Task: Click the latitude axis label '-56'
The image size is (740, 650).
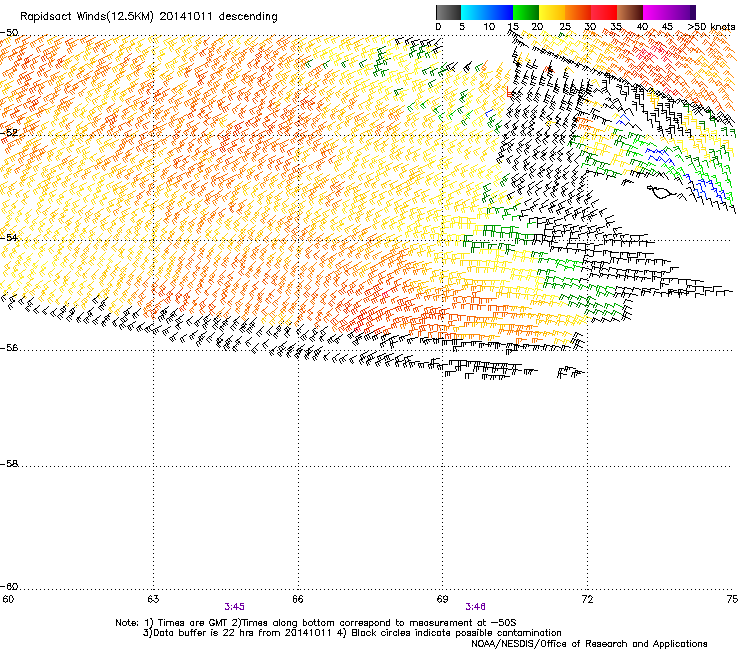Action: pos(9,347)
